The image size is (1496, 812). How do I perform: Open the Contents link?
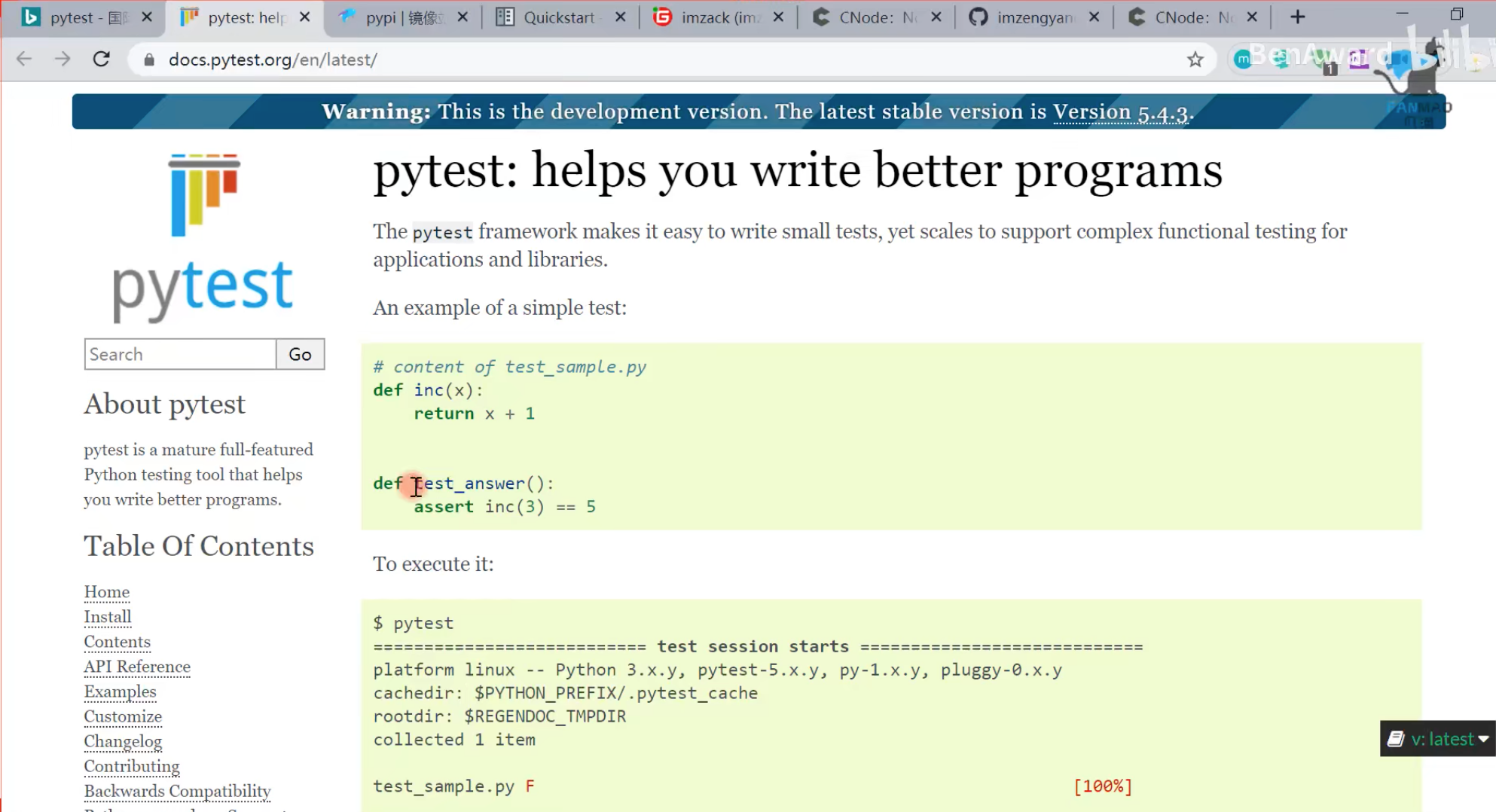tap(117, 642)
